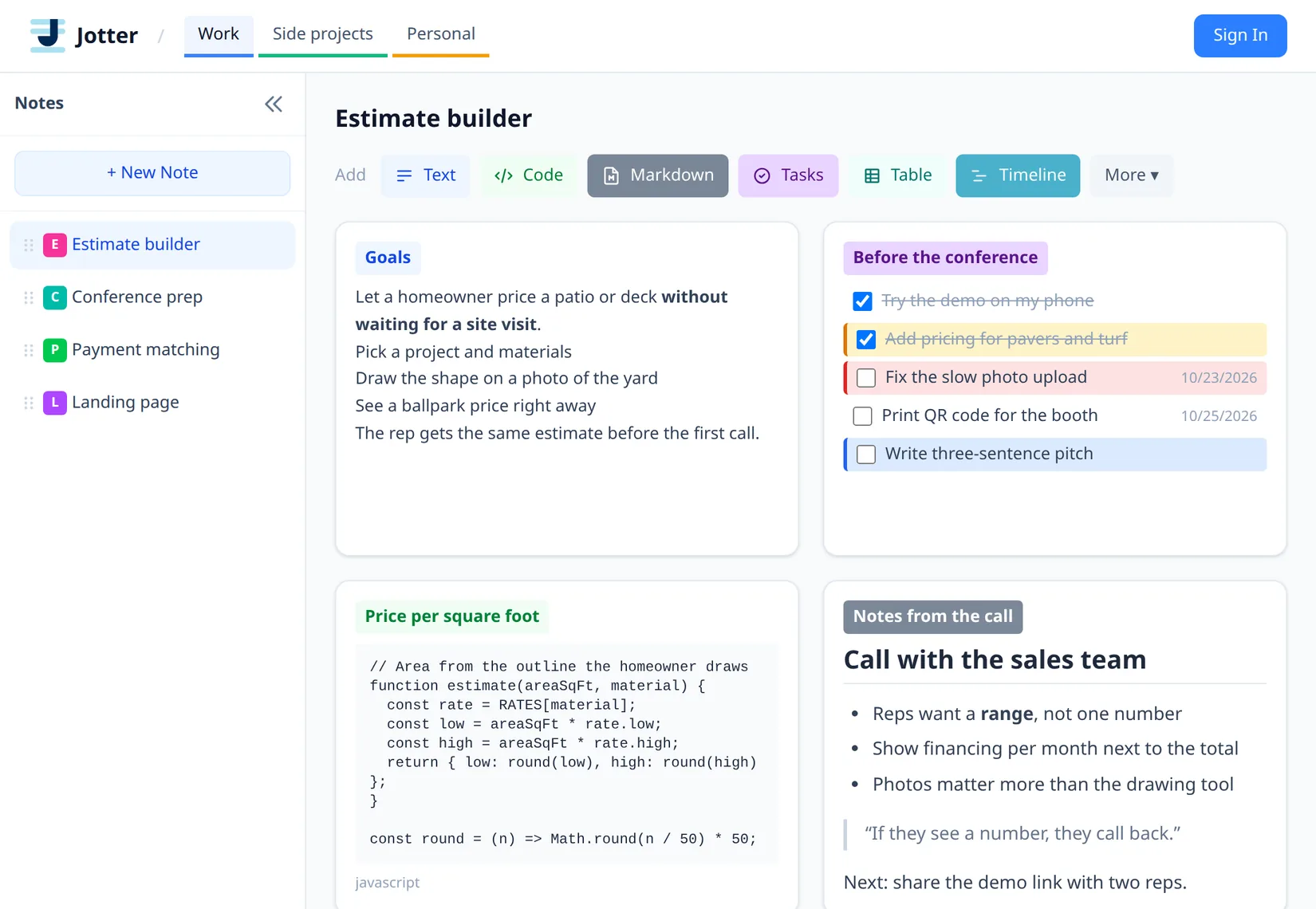The image size is (1316, 909).
Task: Click the Estimate builder page heading
Action: [x=433, y=118]
